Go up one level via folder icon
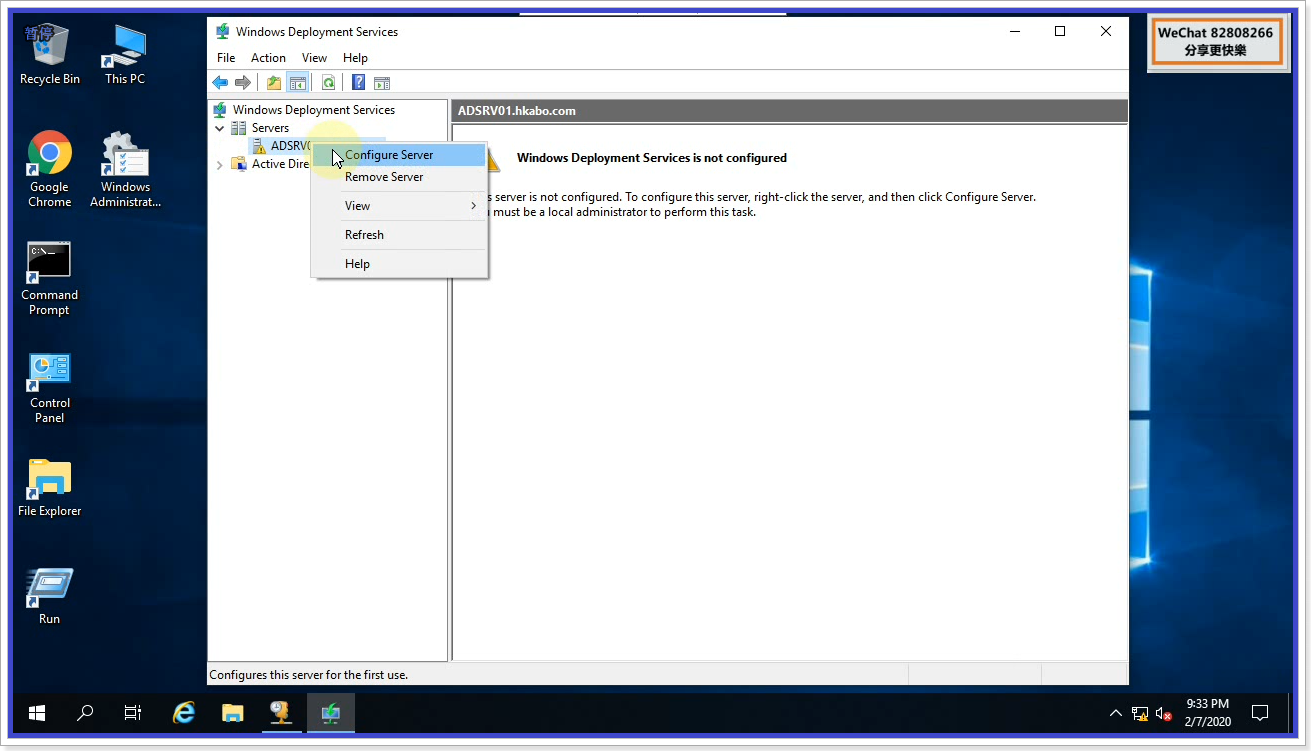The height and width of the screenshot is (751, 1311). pyautogui.click(x=274, y=83)
